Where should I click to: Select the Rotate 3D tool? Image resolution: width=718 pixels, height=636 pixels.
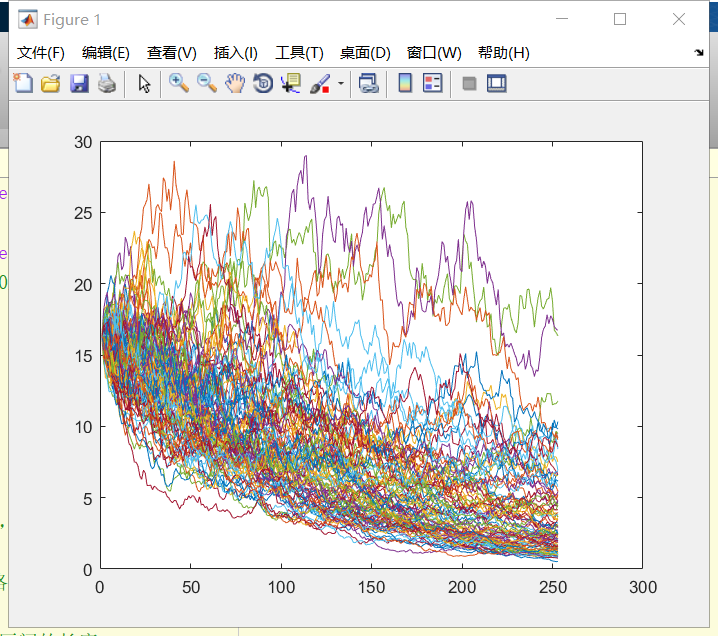tap(263, 84)
